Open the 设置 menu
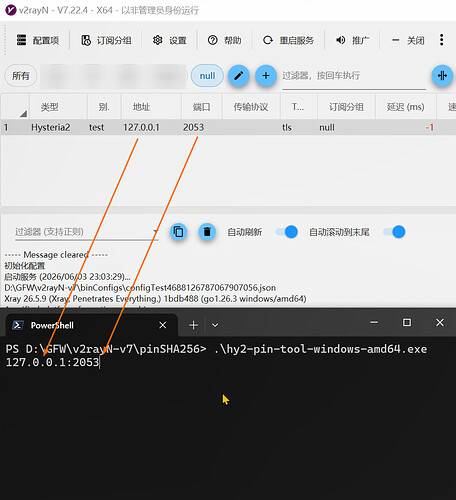456x500 pixels. tap(169, 40)
